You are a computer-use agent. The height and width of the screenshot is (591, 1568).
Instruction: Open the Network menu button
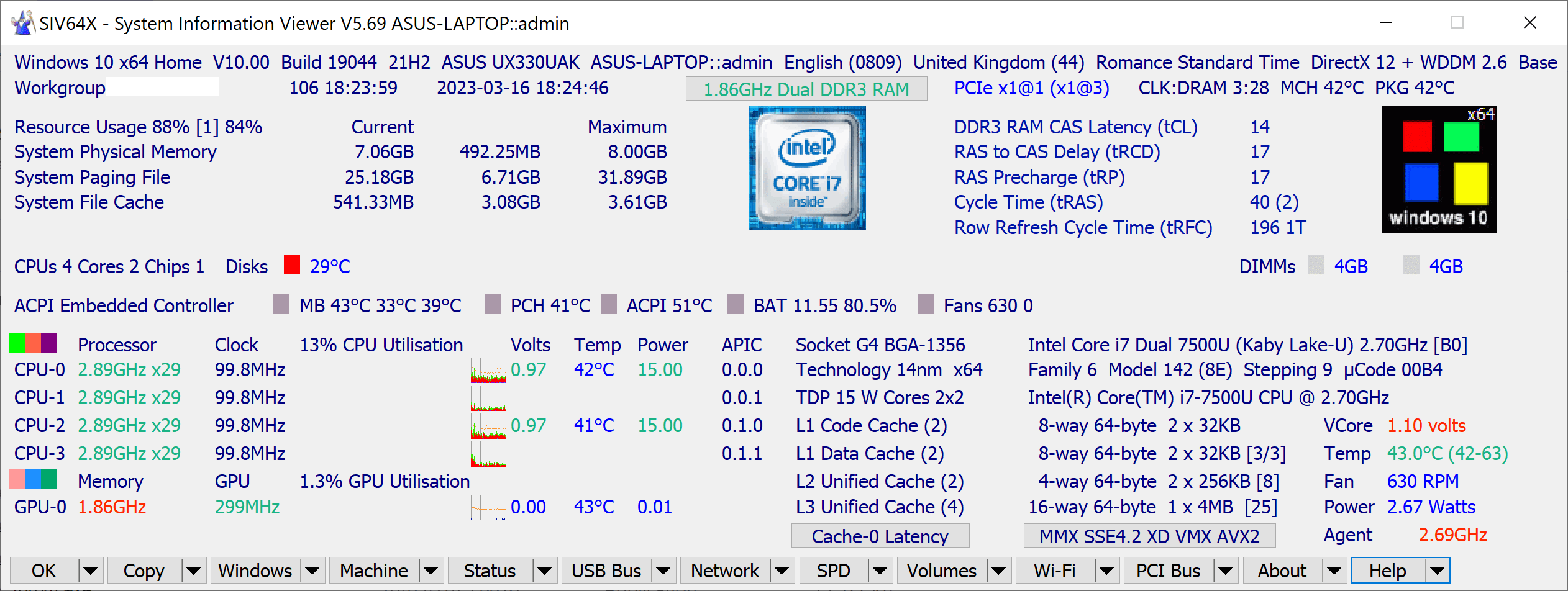tap(725, 571)
